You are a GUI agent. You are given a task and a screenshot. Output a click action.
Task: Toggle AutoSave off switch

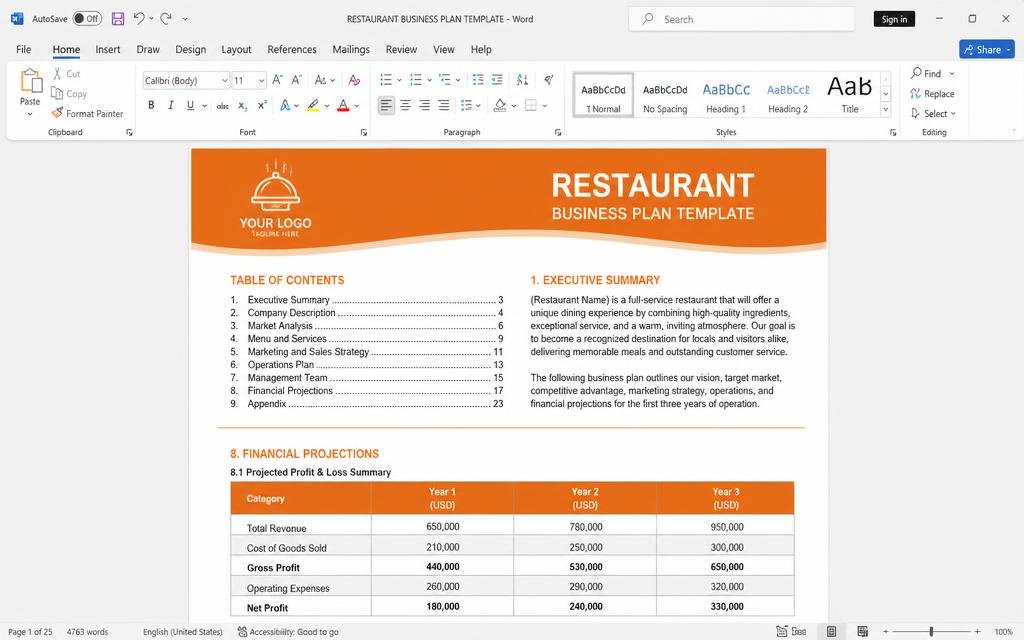[87, 18]
